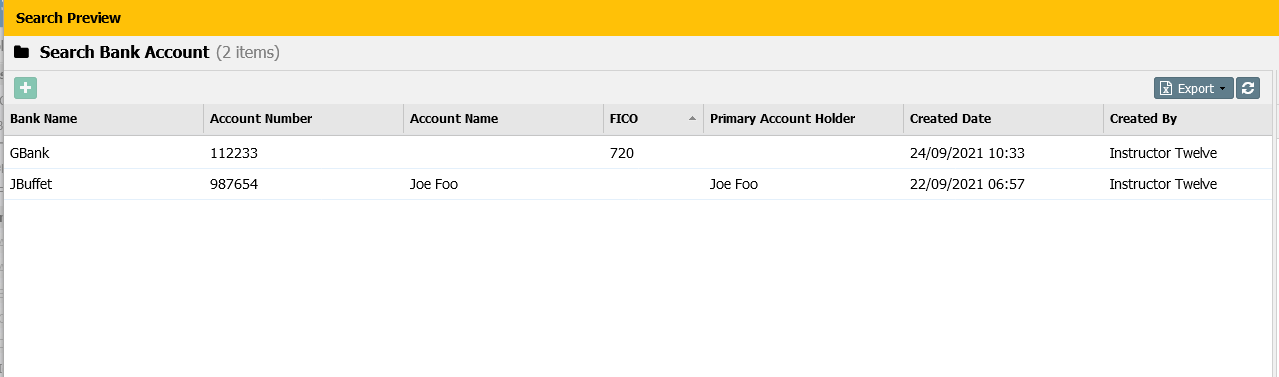1279x377 pixels.
Task: Click Primary Account Holder column header
Action: pos(782,118)
